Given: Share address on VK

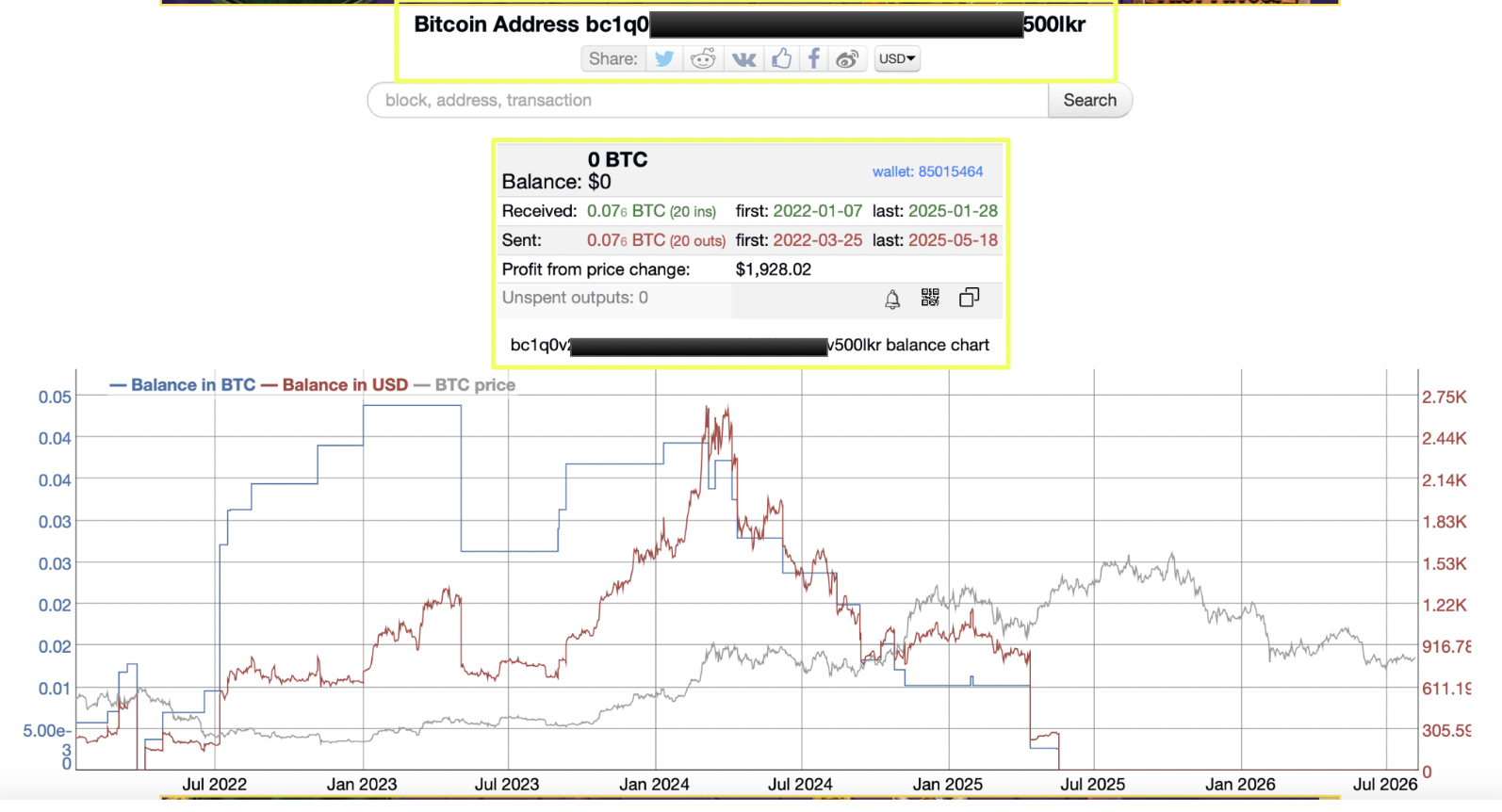Looking at the screenshot, I should (744, 58).
